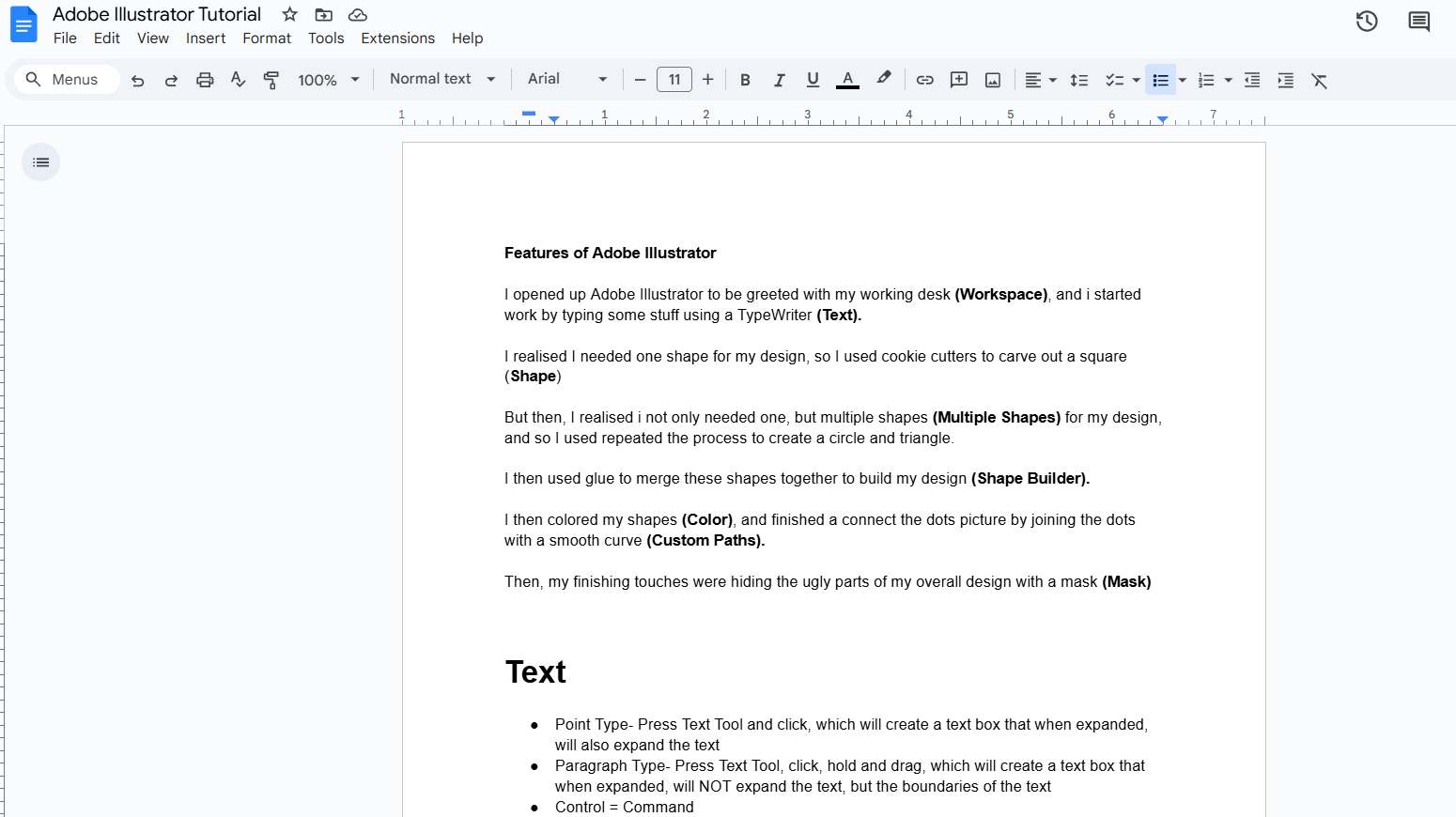The width and height of the screenshot is (1456, 817).
Task: Open the Insert menu
Action: (206, 39)
